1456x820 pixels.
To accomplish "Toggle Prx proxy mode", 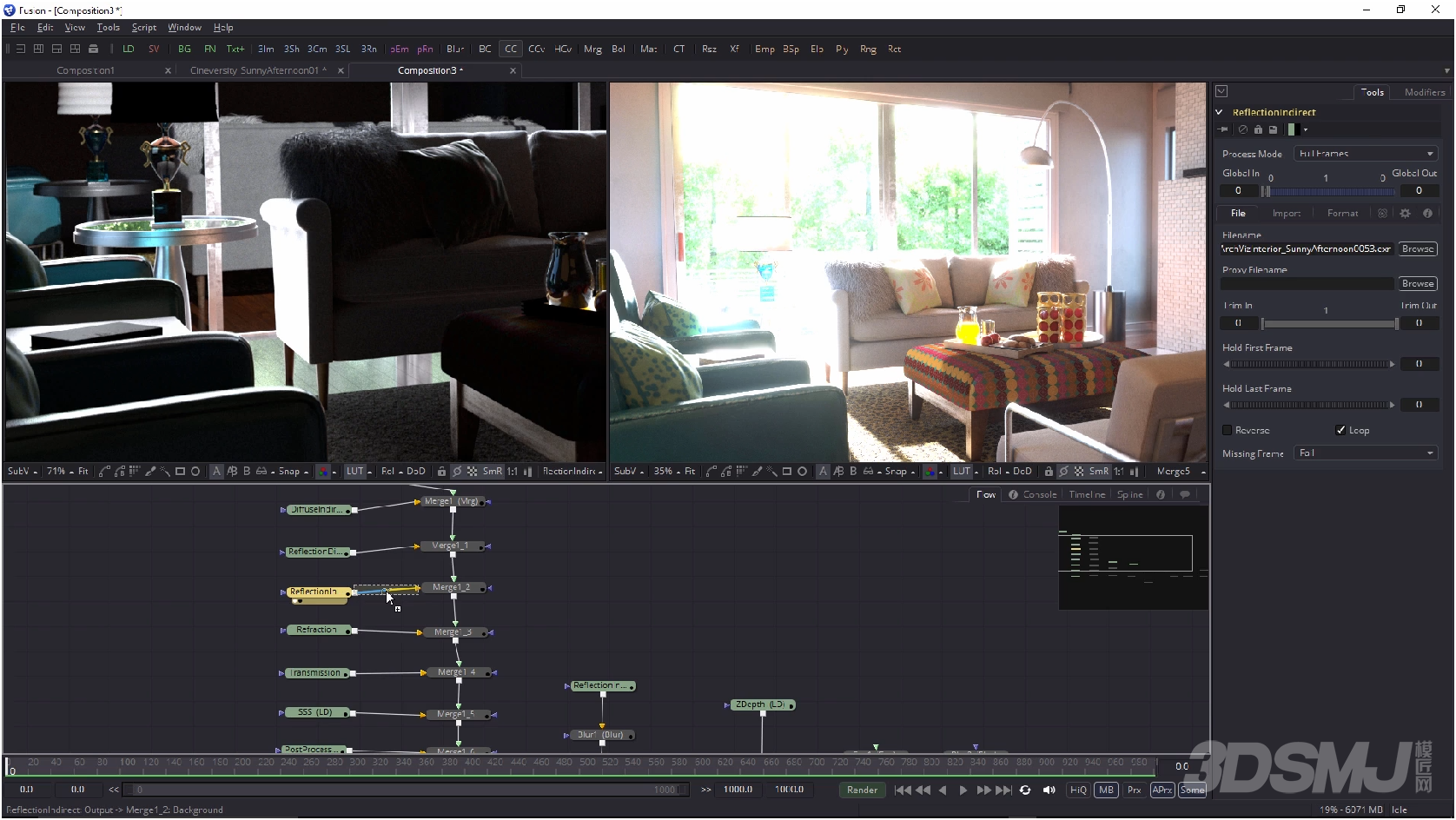I will (x=1134, y=790).
